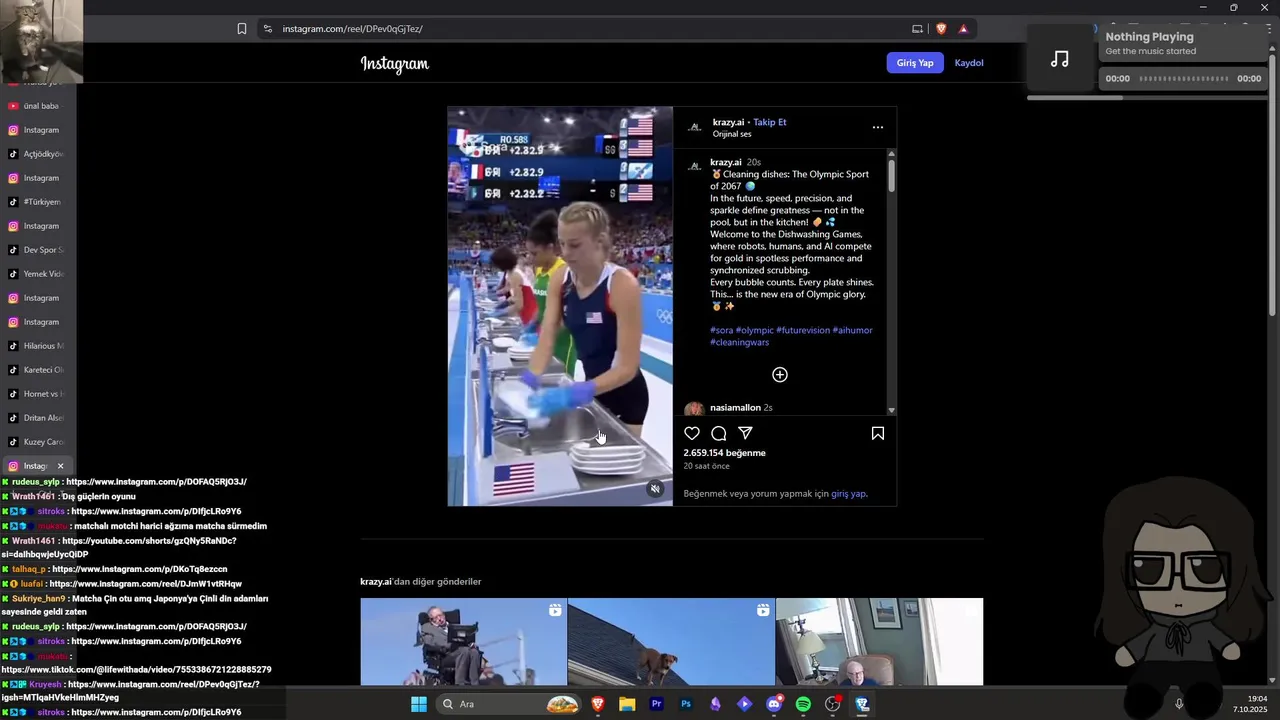Click the browser address bar URL
The height and width of the screenshot is (720, 1280).
pos(352,29)
